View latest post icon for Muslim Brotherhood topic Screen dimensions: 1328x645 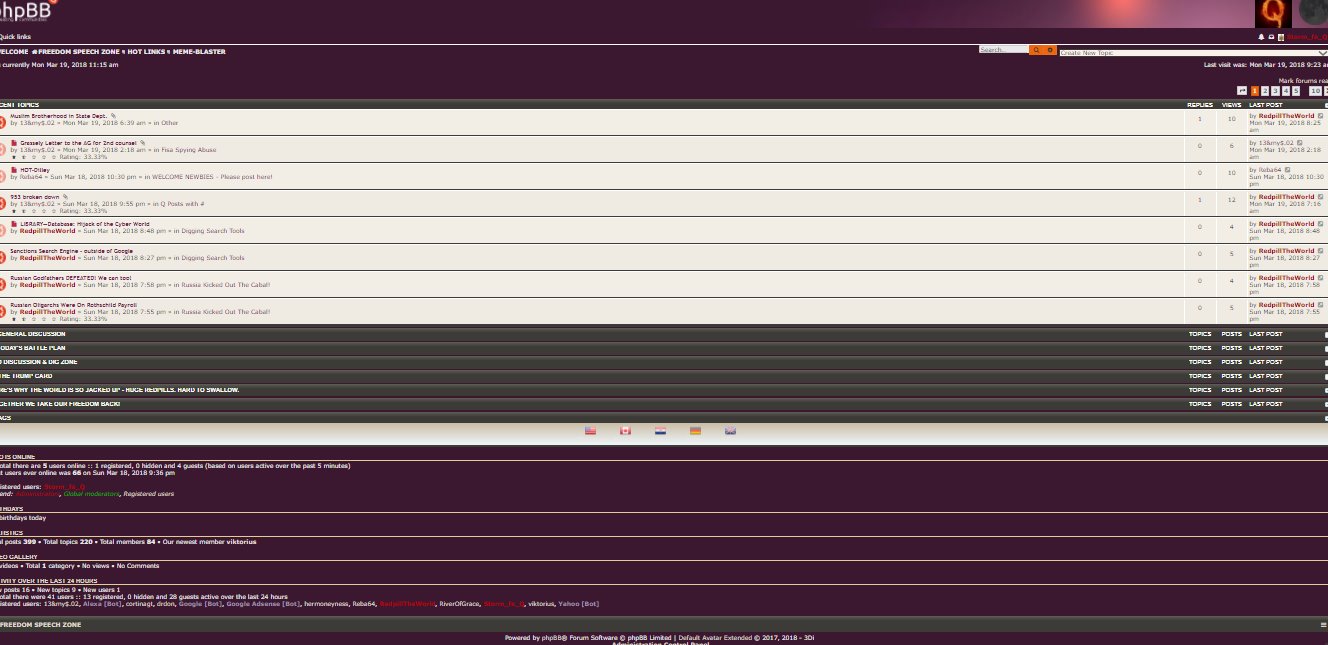1321,116
